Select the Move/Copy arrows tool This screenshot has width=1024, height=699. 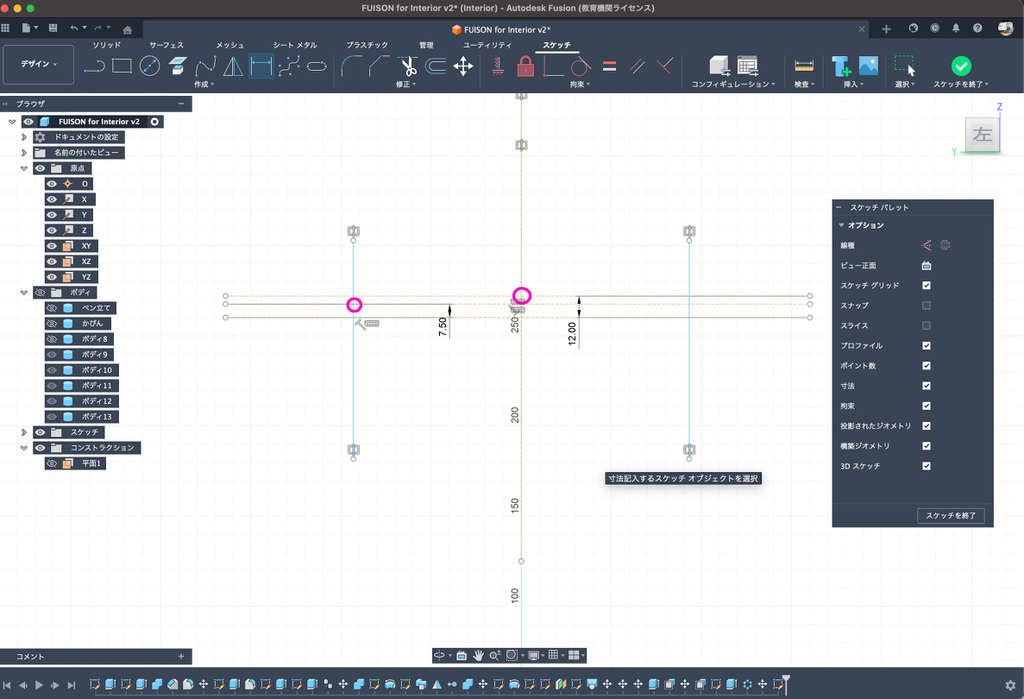click(x=463, y=66)
